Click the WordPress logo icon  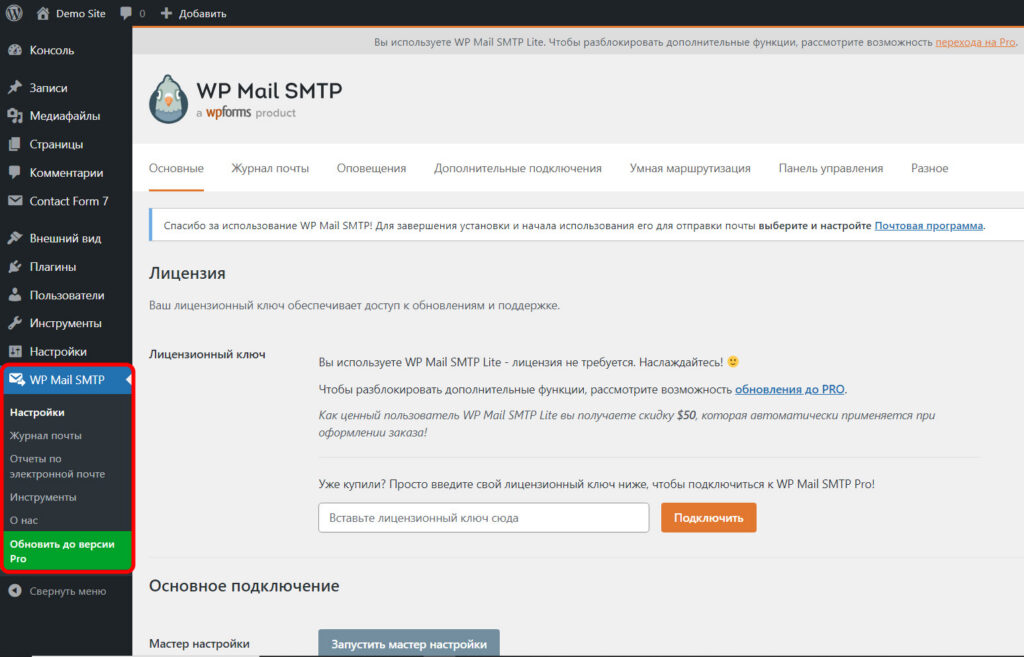(14, 13)
